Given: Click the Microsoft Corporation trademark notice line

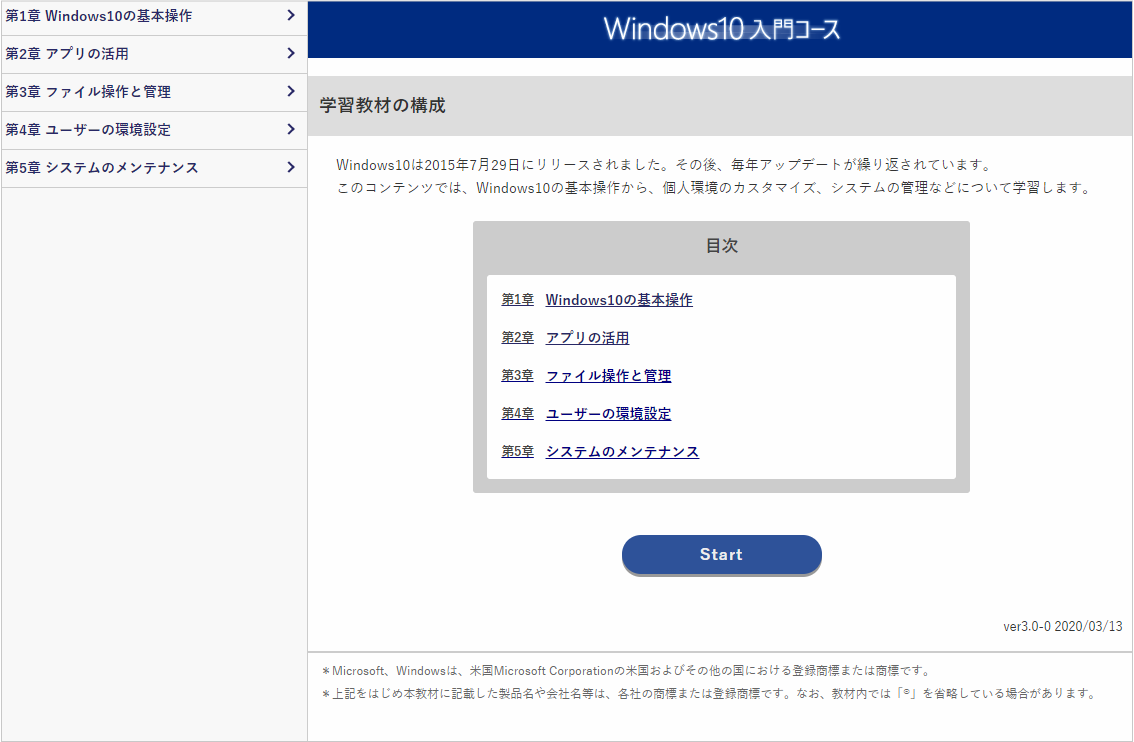Looking at the screenshot, I should (x=627, y=671).
